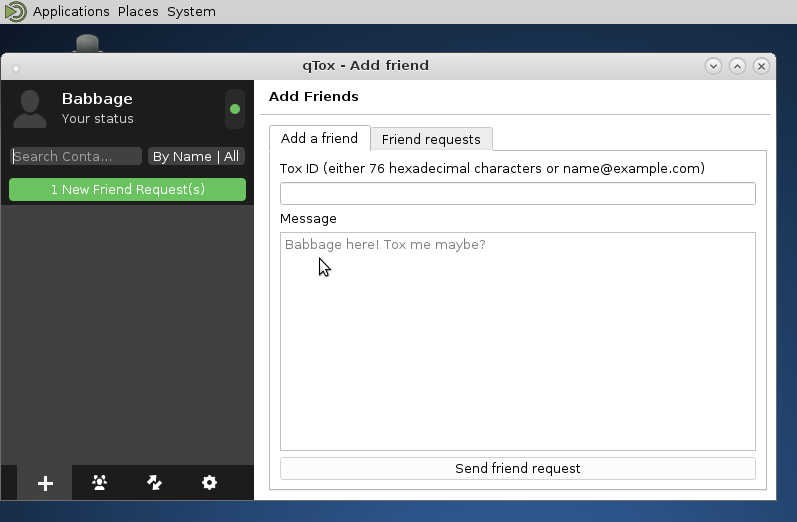Click the hat icon on desktop

tap(88, 44)
